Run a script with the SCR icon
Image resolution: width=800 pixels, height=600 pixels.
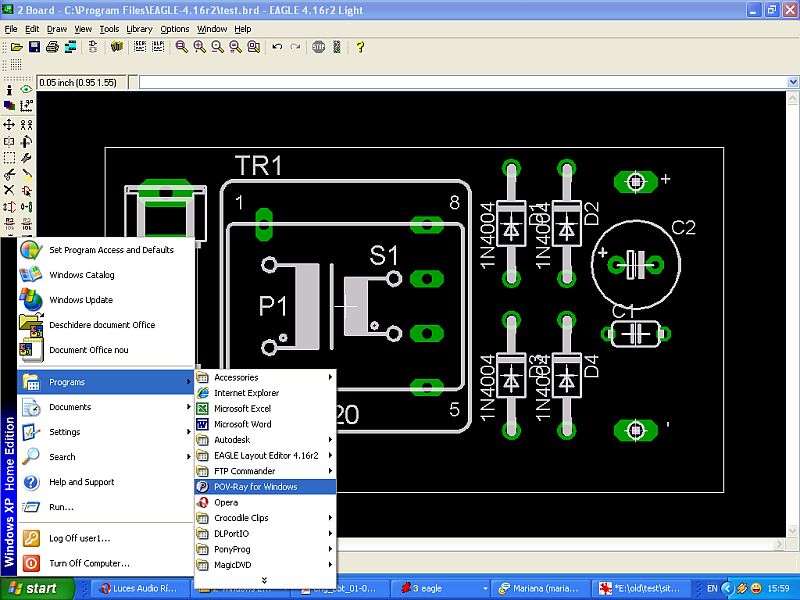pos(140,47)
